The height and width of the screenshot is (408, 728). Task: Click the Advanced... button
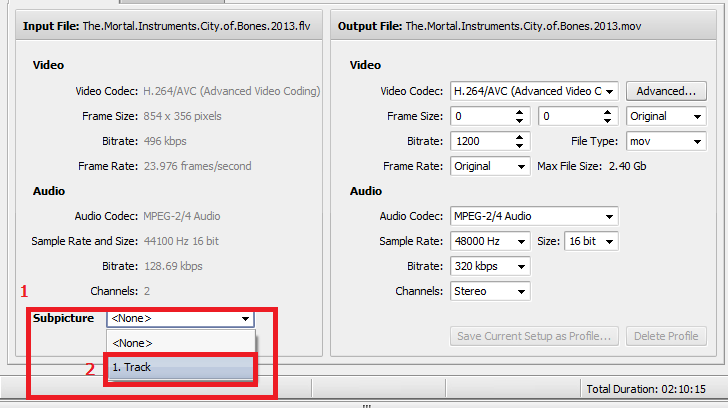pos(666,91)
